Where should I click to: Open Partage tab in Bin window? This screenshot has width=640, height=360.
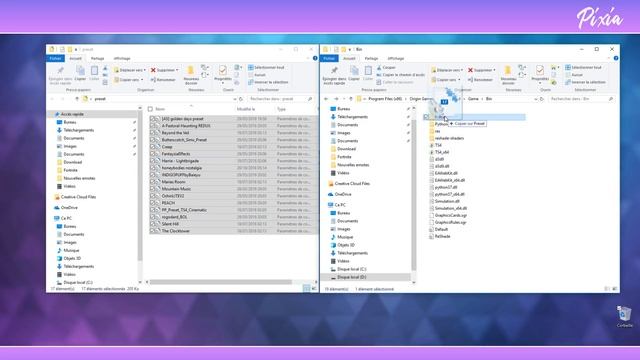371,58
